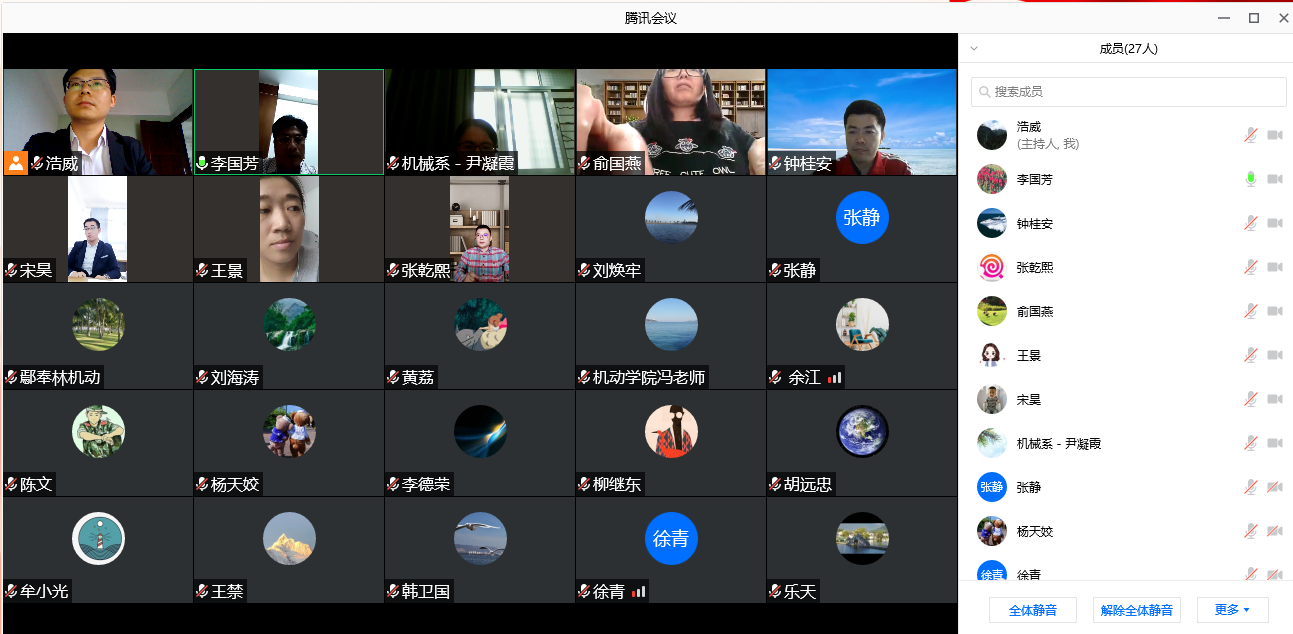Click the 搜索成员 search field
The image size is (1293, 634).
tap(1128, 92)
